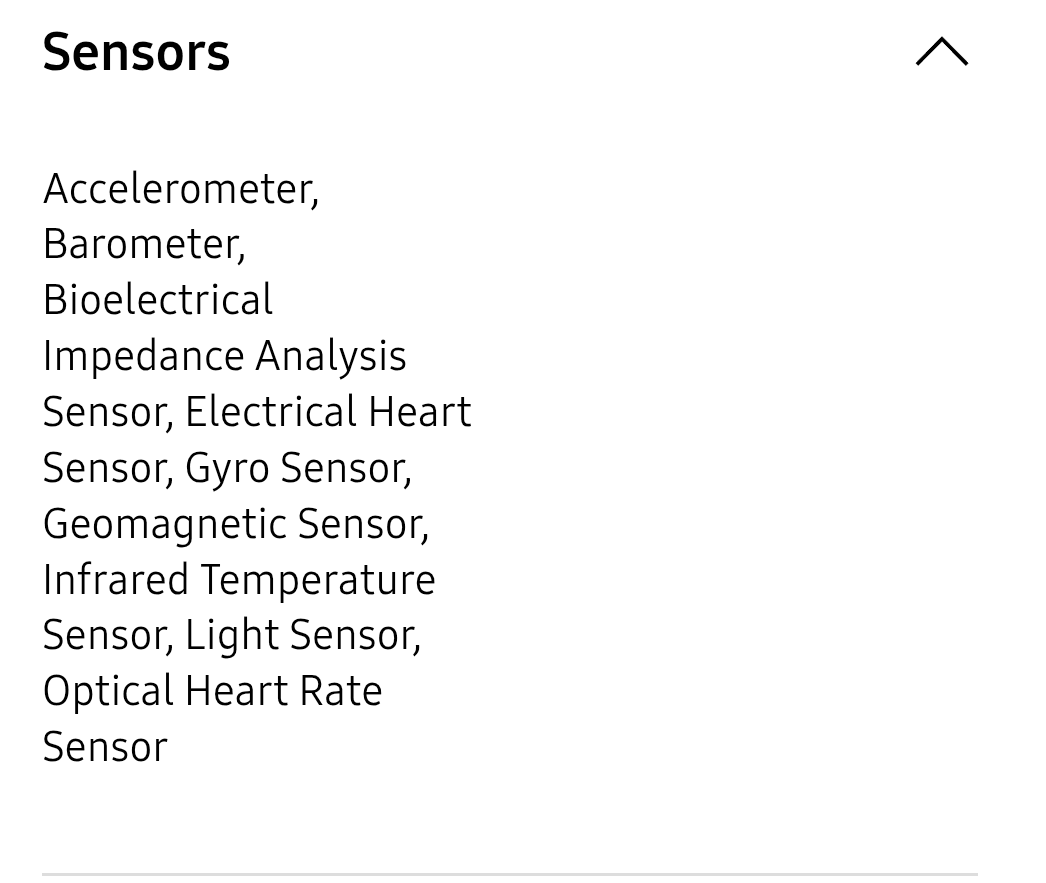1046x883 pixels.
Task: Click the final Sensor word in the list
Action: pyautogui.click(x=105, y=747)
